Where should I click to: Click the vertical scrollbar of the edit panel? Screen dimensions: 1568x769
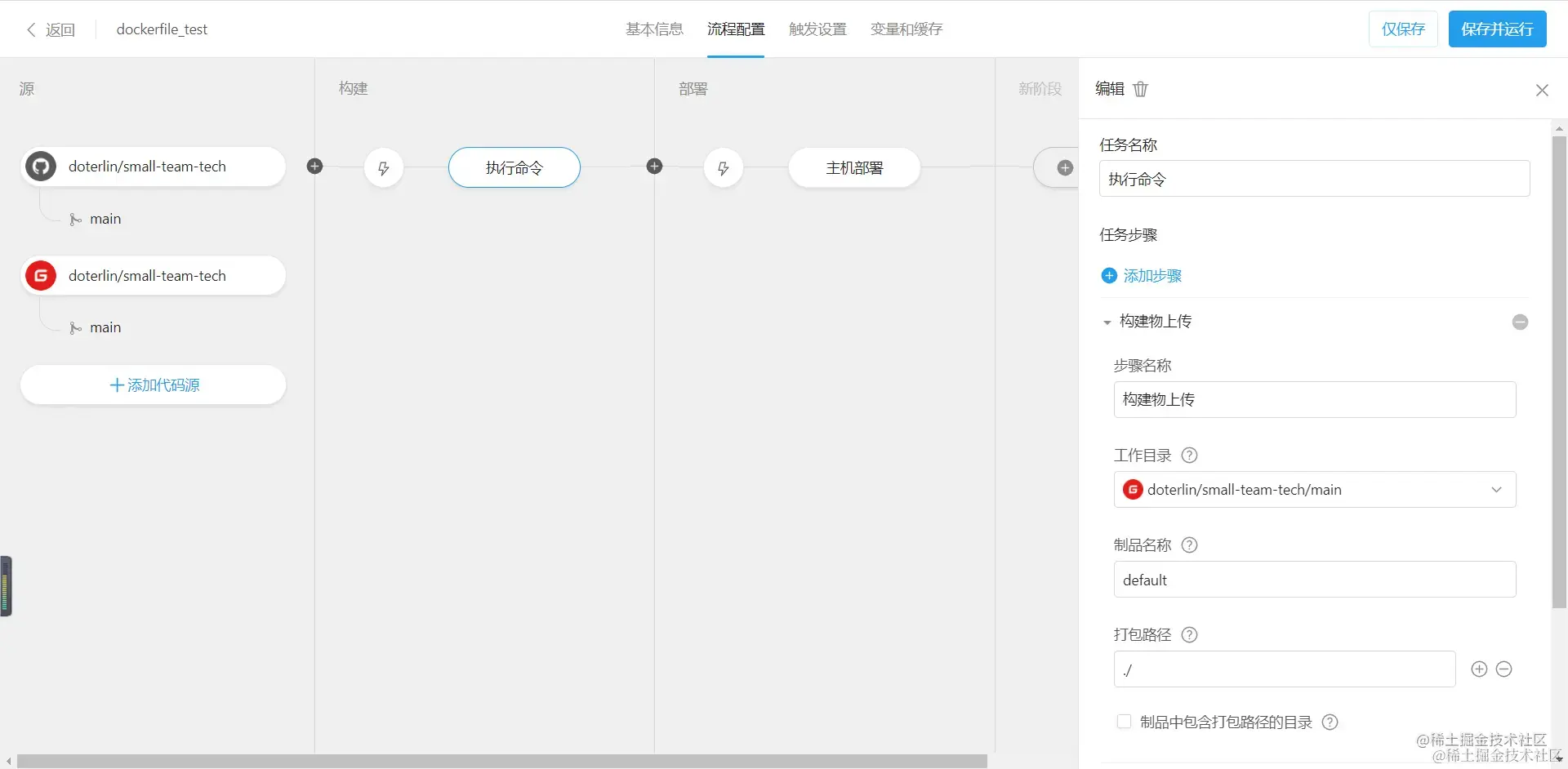tap(1559, 371)
